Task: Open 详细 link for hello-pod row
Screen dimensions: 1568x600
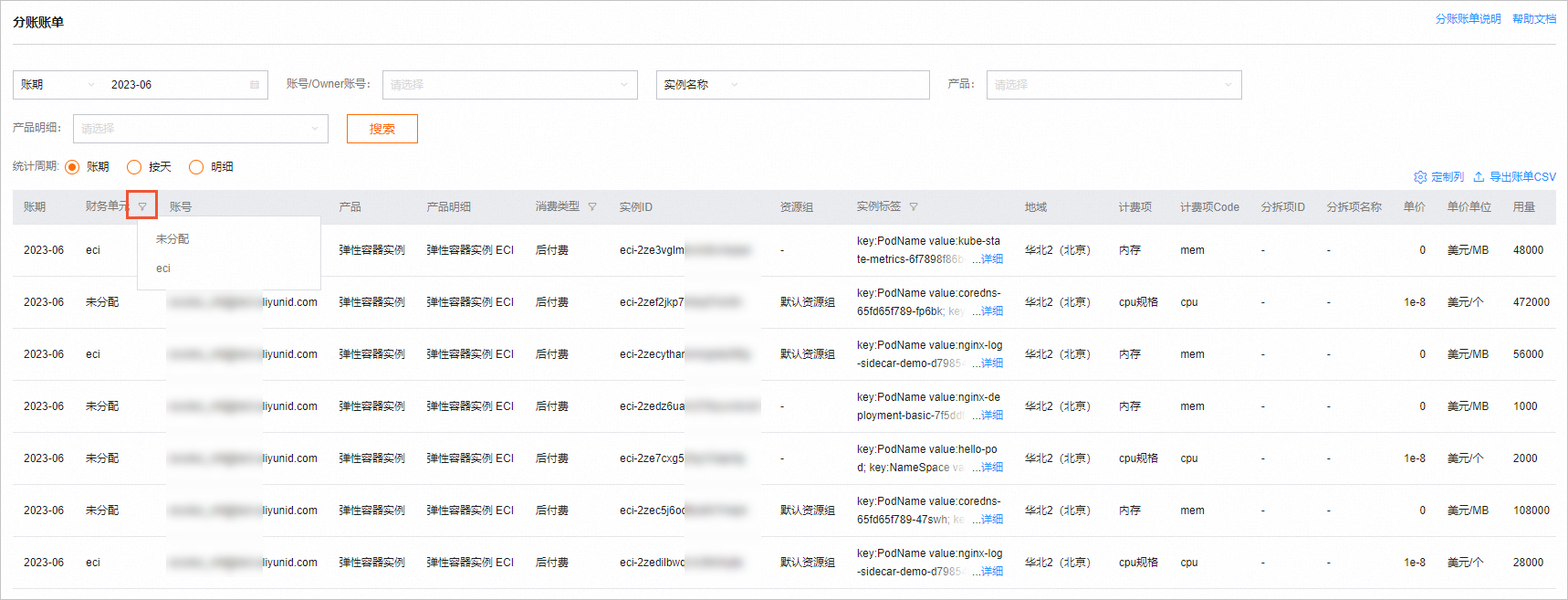Action: point(992,468)
